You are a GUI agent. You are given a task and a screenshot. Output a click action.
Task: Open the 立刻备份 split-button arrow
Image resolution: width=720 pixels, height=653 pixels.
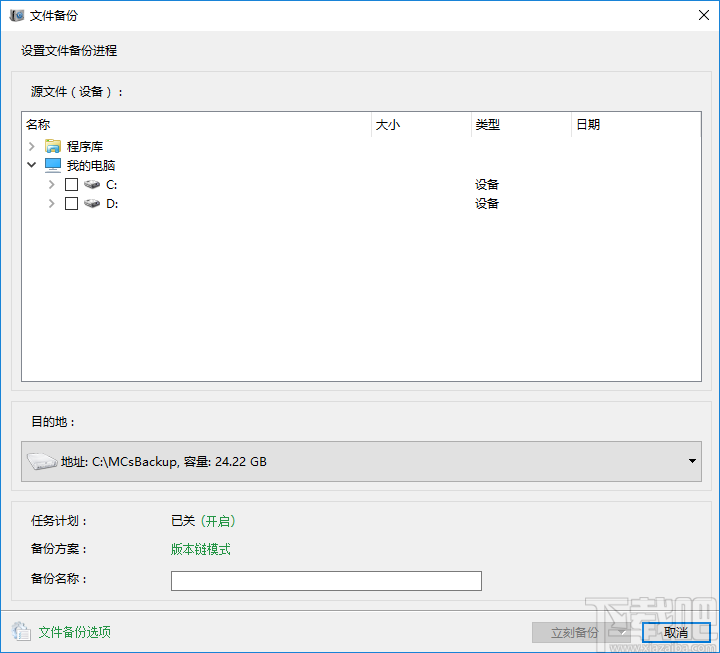click(621, 632)
